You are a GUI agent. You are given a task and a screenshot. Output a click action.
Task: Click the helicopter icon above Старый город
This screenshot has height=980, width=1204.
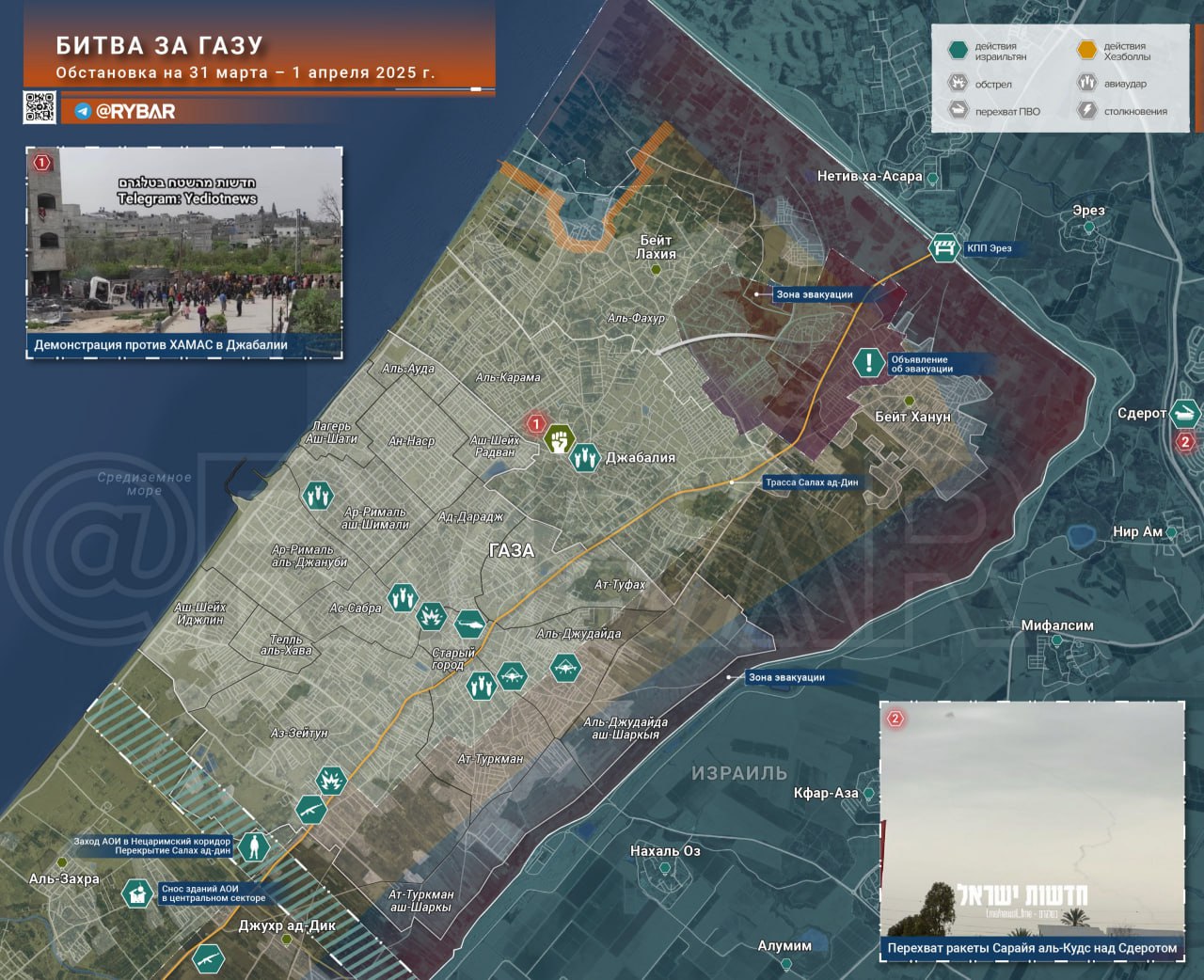470,623
